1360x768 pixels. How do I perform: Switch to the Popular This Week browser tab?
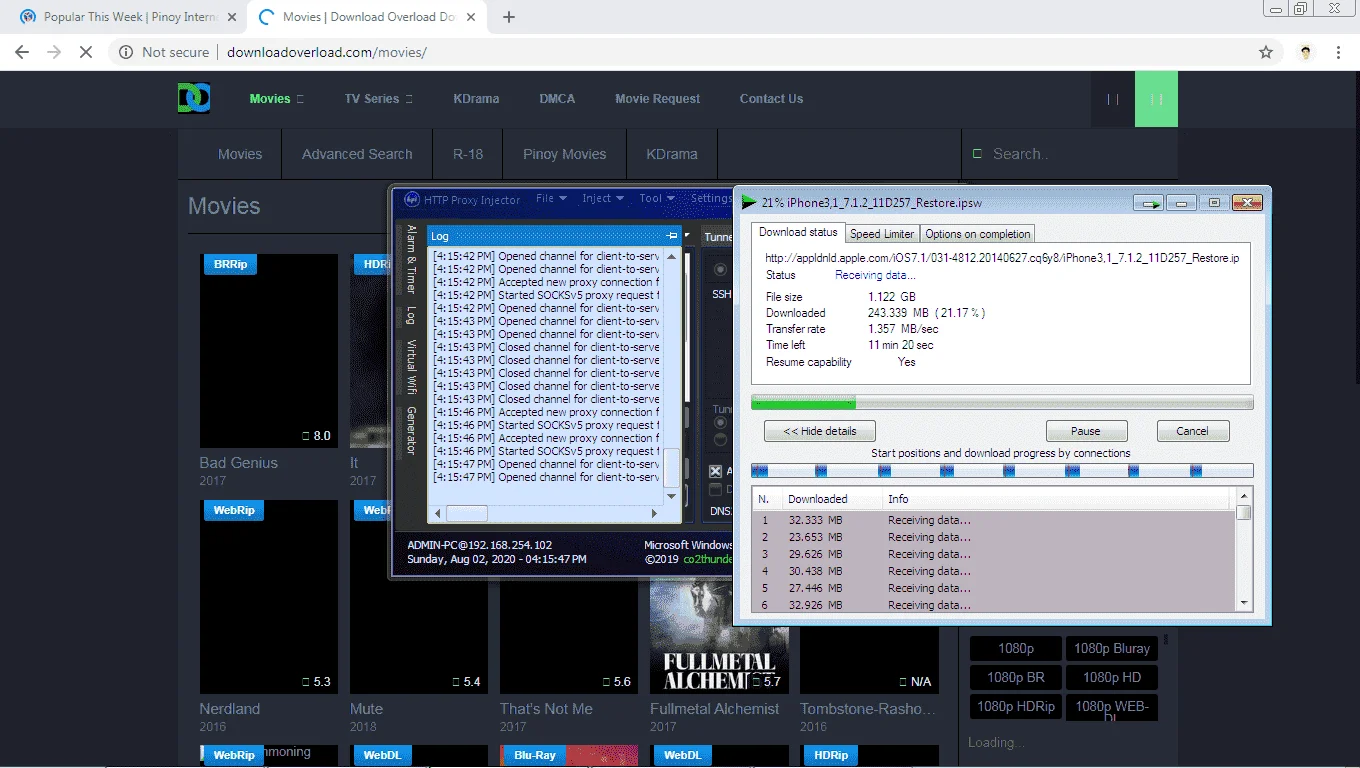131,17
